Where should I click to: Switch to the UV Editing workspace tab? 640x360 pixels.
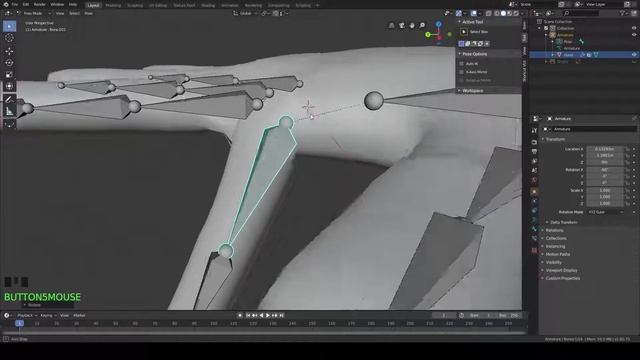pyautogui.click(x=158, y=5)
